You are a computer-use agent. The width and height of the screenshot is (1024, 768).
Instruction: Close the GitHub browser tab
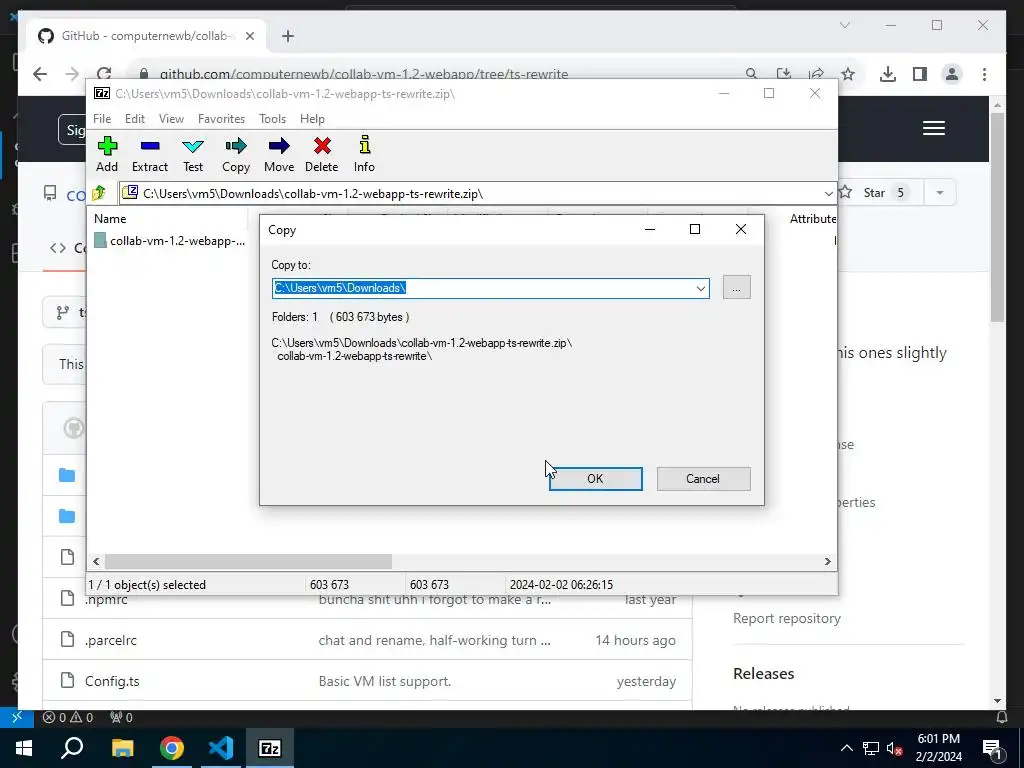click(x=249, y=36)
